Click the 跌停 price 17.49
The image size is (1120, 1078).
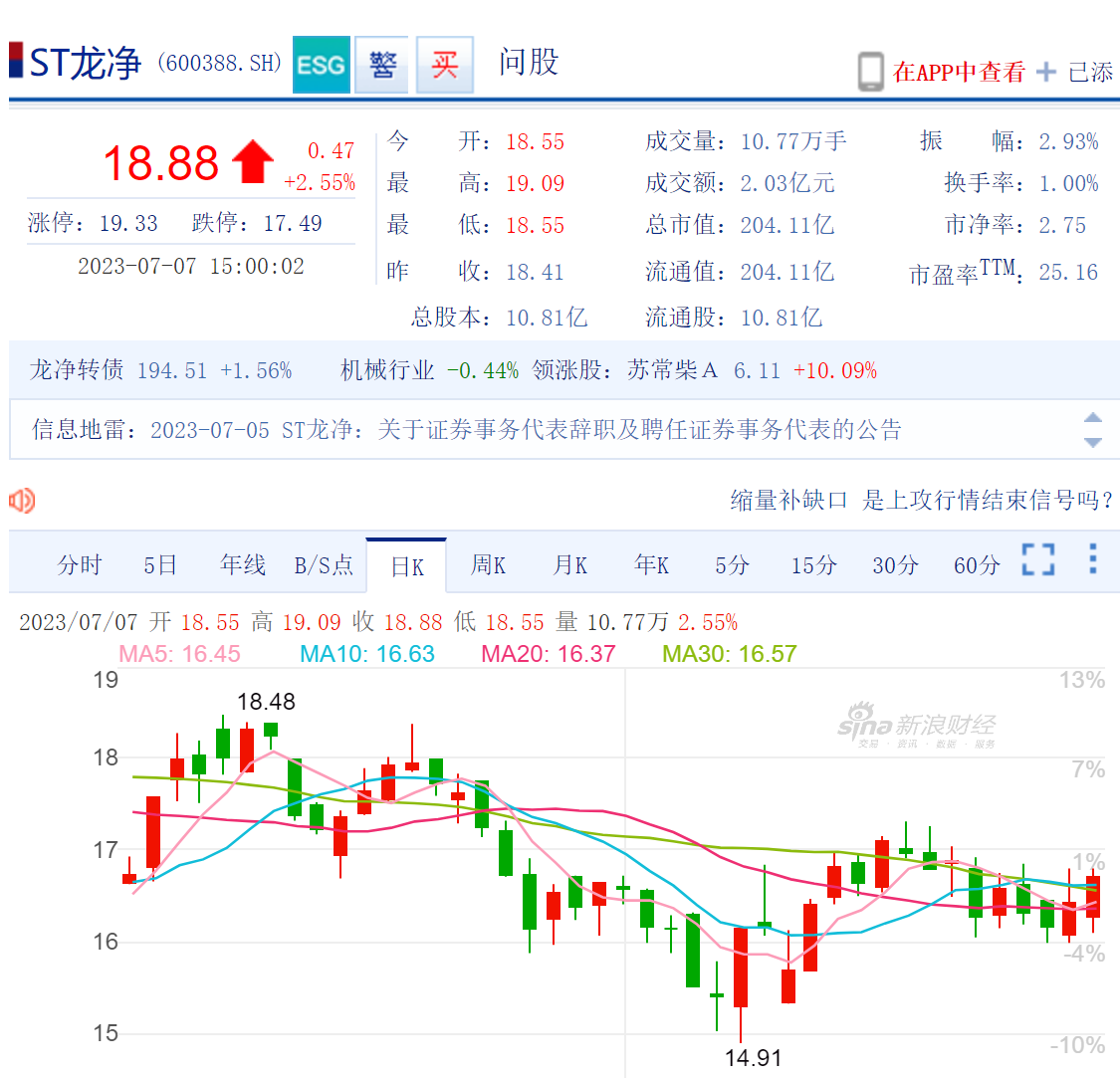pyautogui.click(x=293, y=223)
